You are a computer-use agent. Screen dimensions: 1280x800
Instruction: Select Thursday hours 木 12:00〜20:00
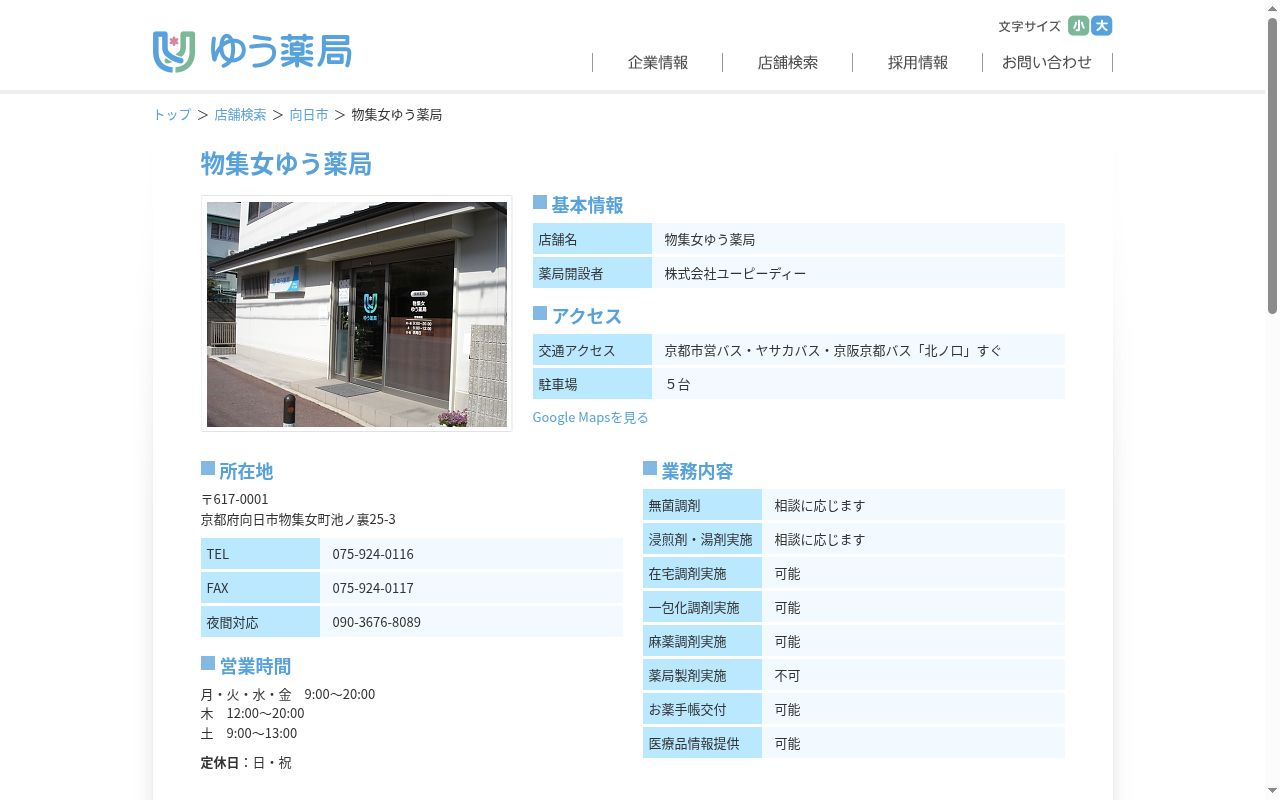pyautogui.click(x=252, y=713)
